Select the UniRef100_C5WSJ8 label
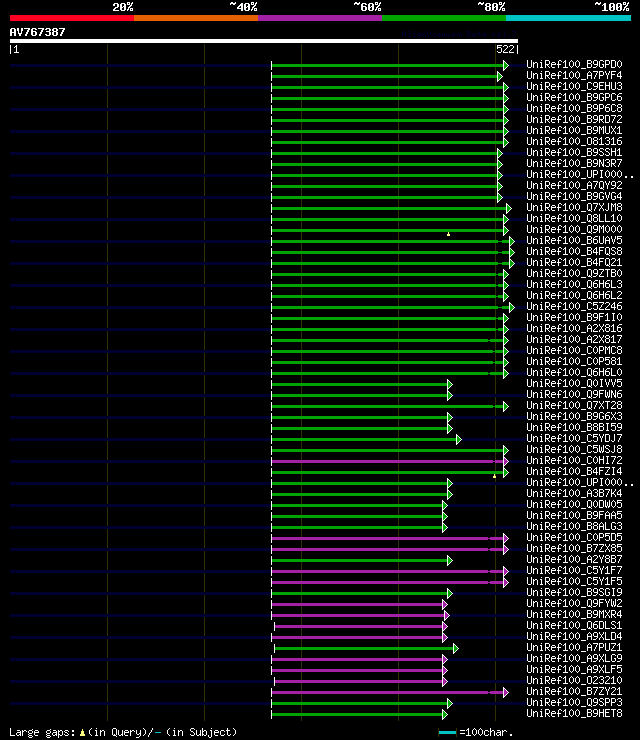Image resolution: width=640 pixels, height=740 pixels. (574, 449)
